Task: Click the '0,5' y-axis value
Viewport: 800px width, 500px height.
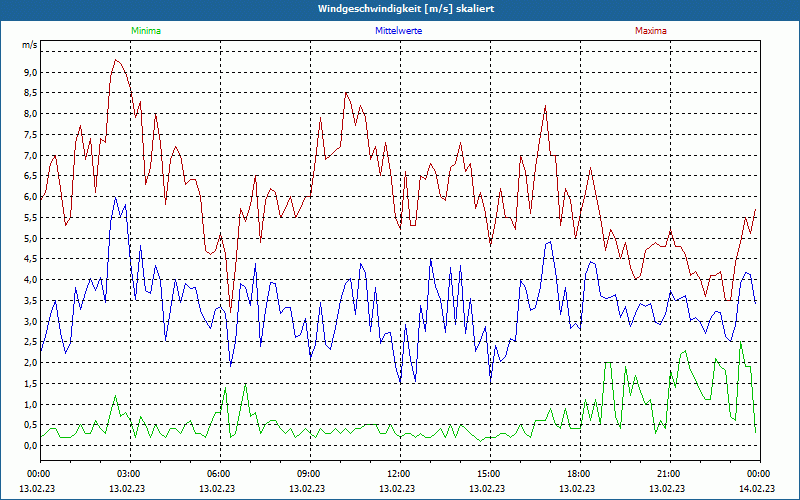Action: [x=31, y=425]
